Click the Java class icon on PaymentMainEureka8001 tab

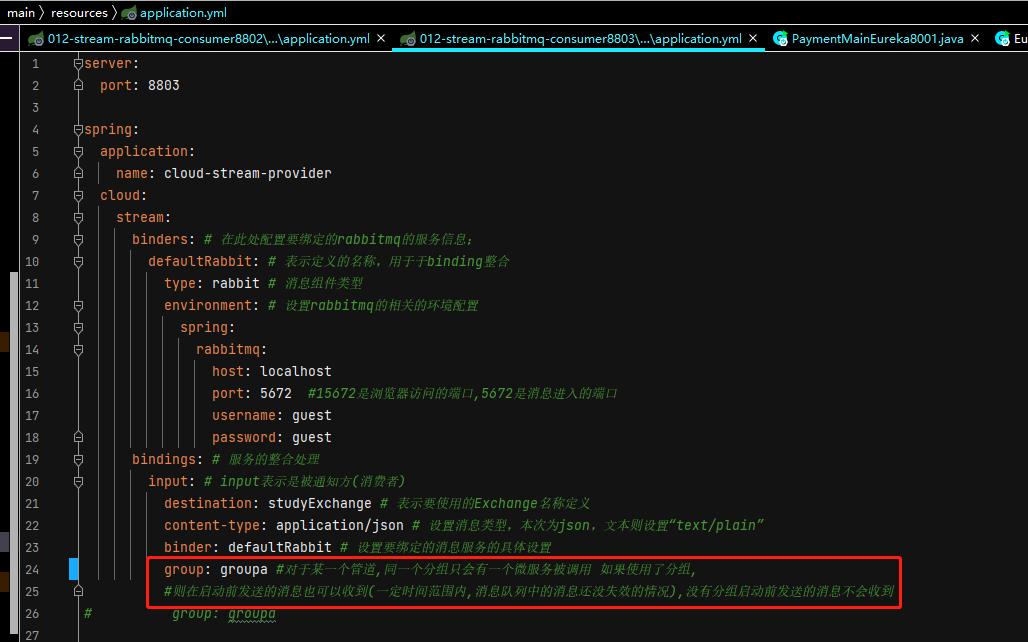click(781, 37)
